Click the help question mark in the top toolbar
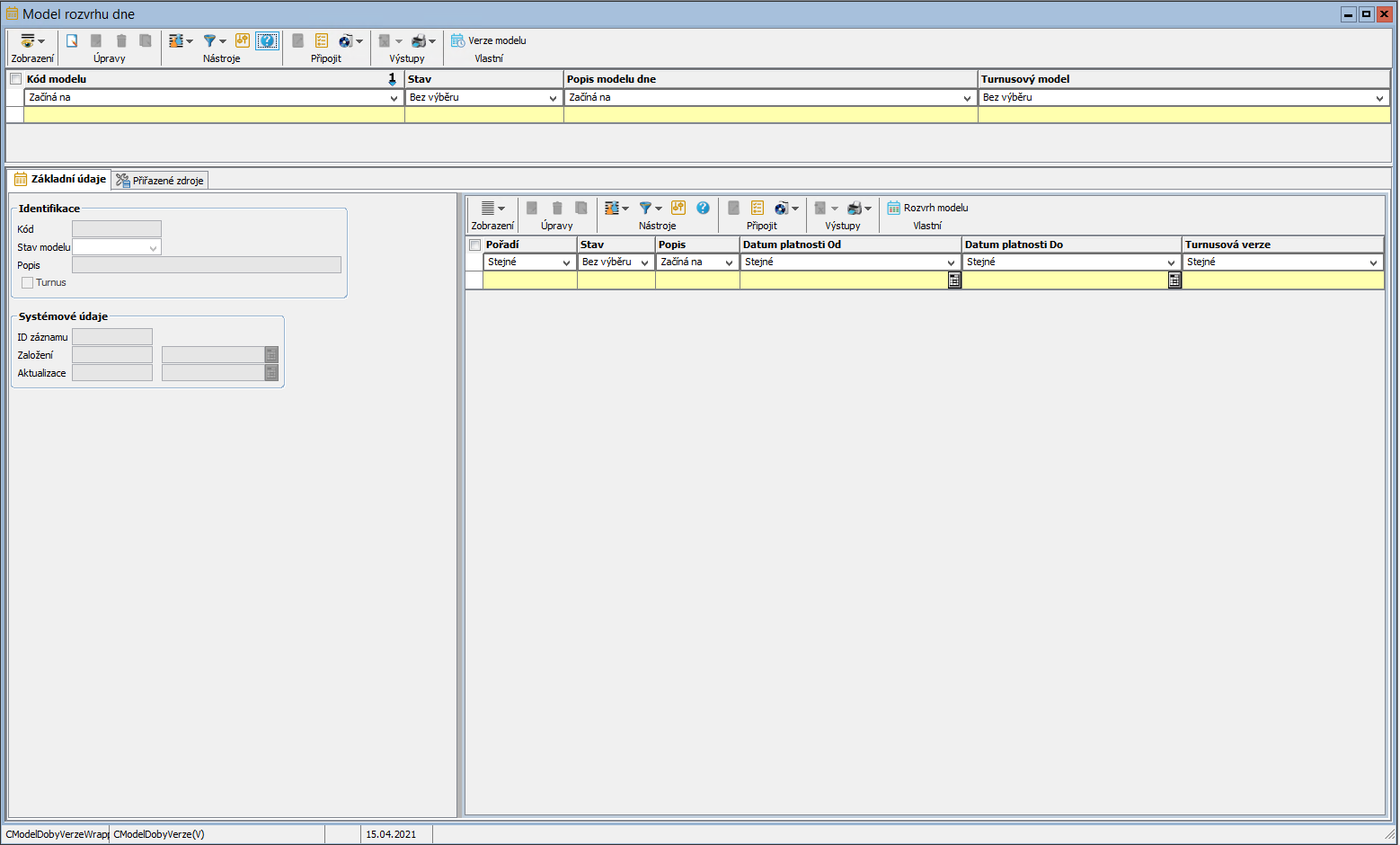The width and height of the screenshot is (1400, 845). coord(267,40)
